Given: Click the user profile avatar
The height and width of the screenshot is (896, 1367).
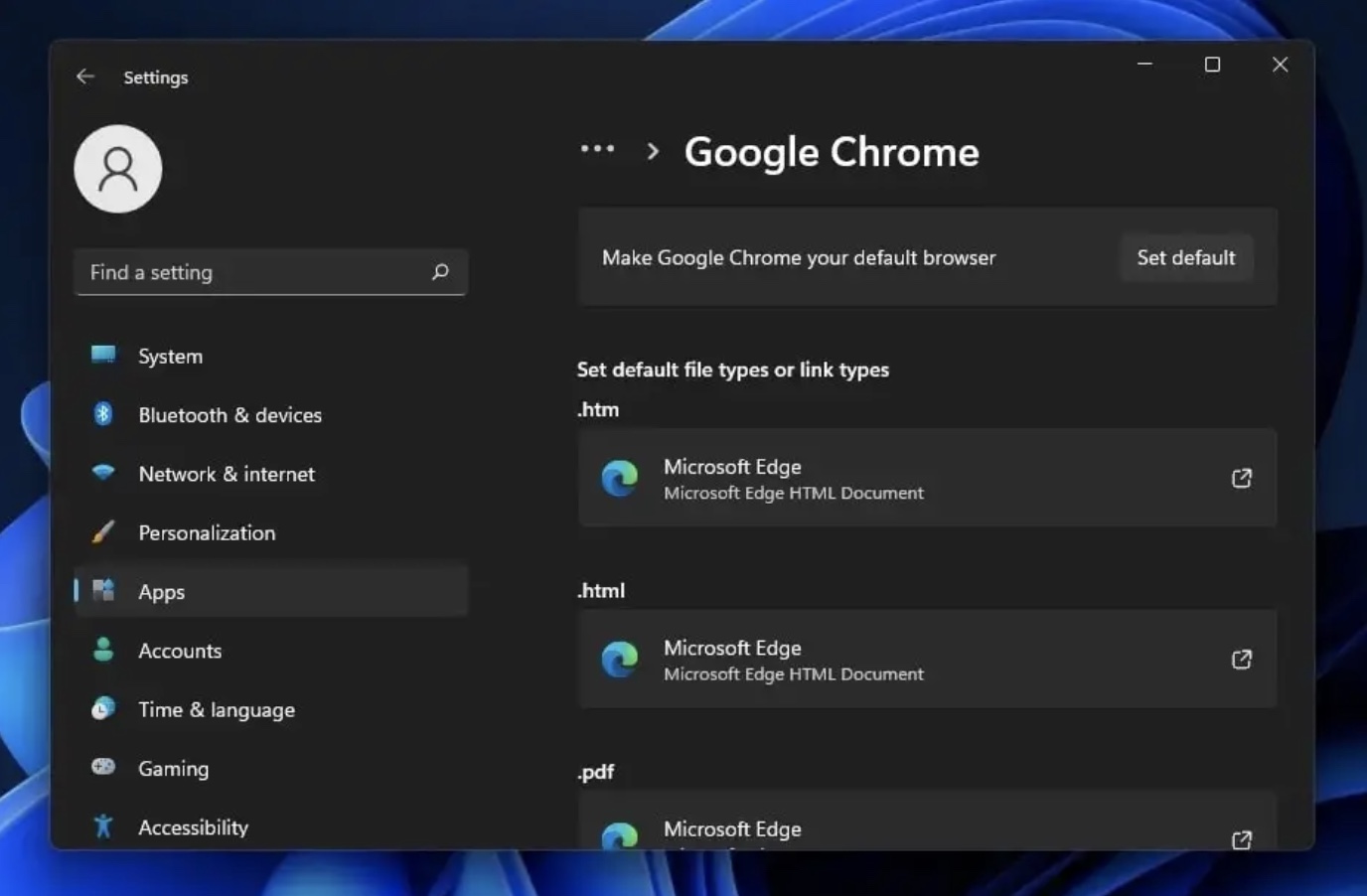Looking at the screenshot, I should click(x=117, y=168).
